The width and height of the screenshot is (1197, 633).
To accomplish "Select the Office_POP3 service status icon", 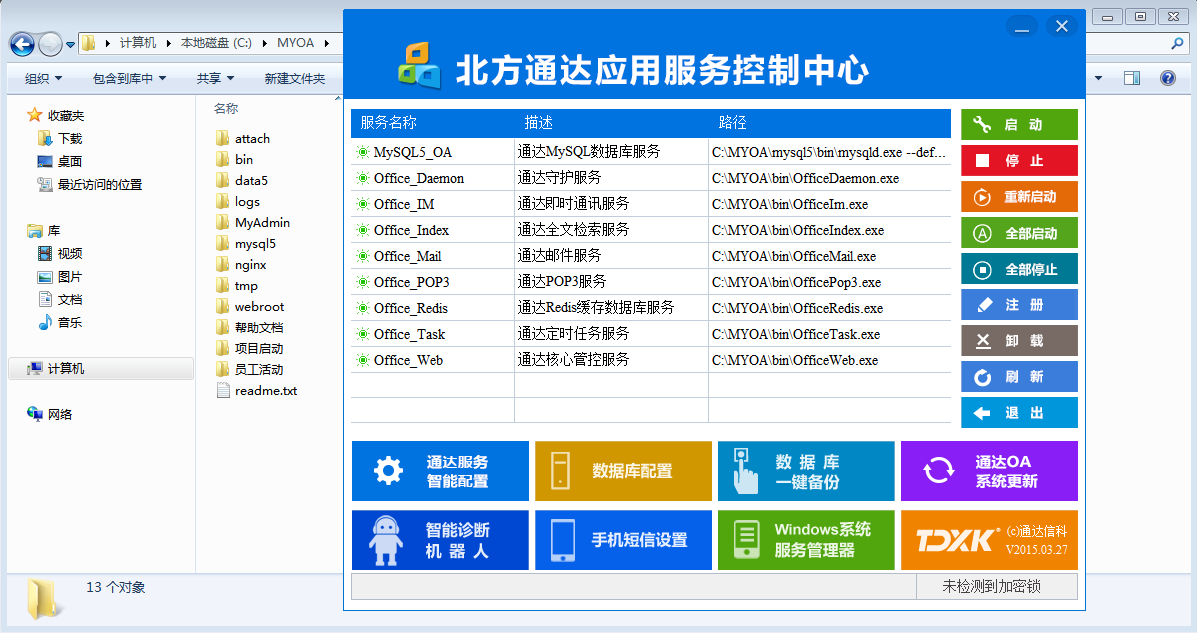I will click(x=363, y=282).
